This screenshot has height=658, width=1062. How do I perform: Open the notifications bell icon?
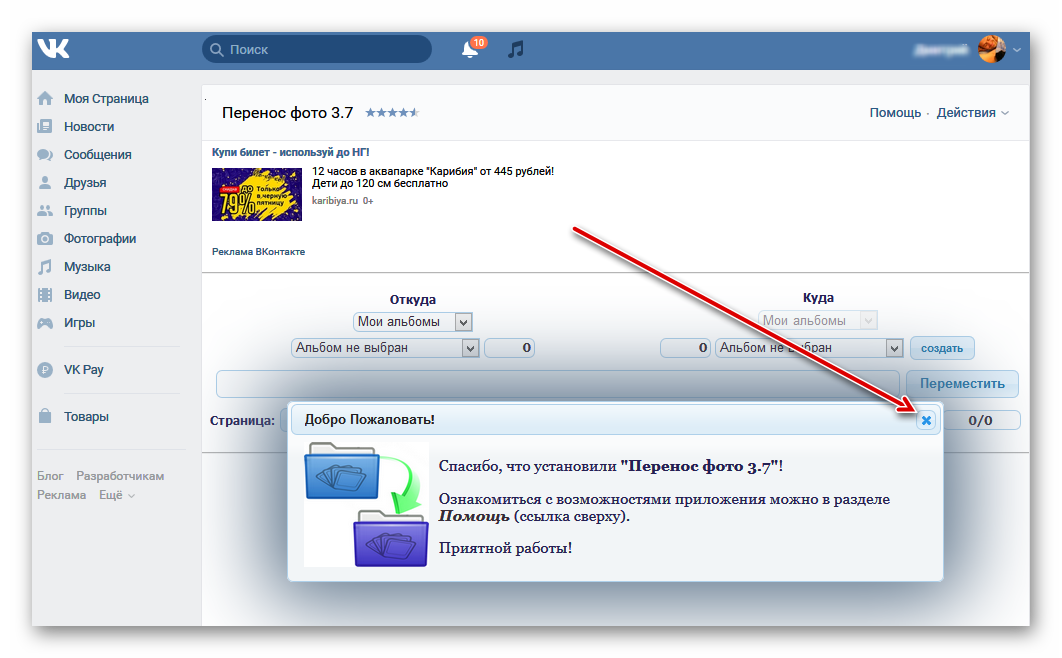[x=470, y=49]
